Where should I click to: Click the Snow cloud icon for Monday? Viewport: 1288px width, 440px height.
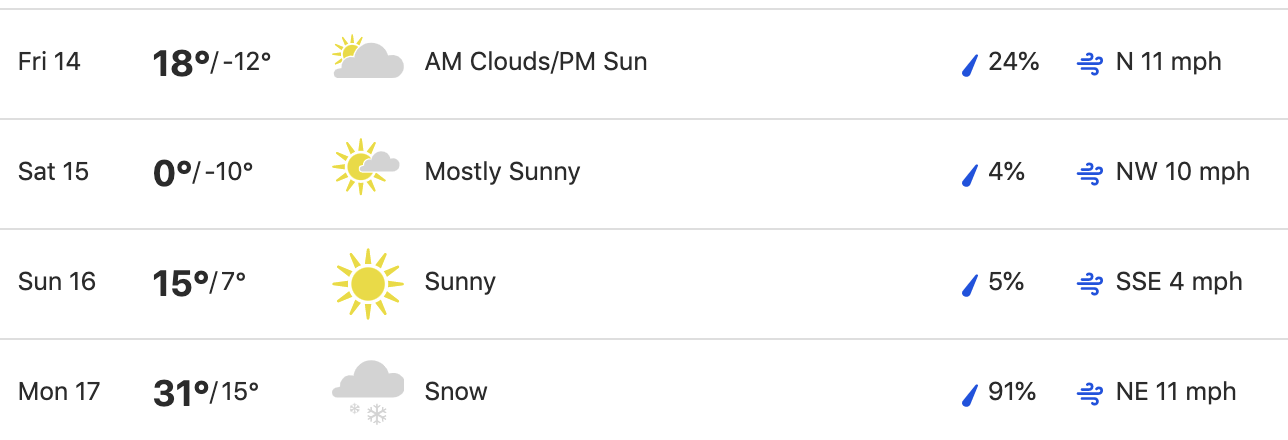[x=368, y=392]
